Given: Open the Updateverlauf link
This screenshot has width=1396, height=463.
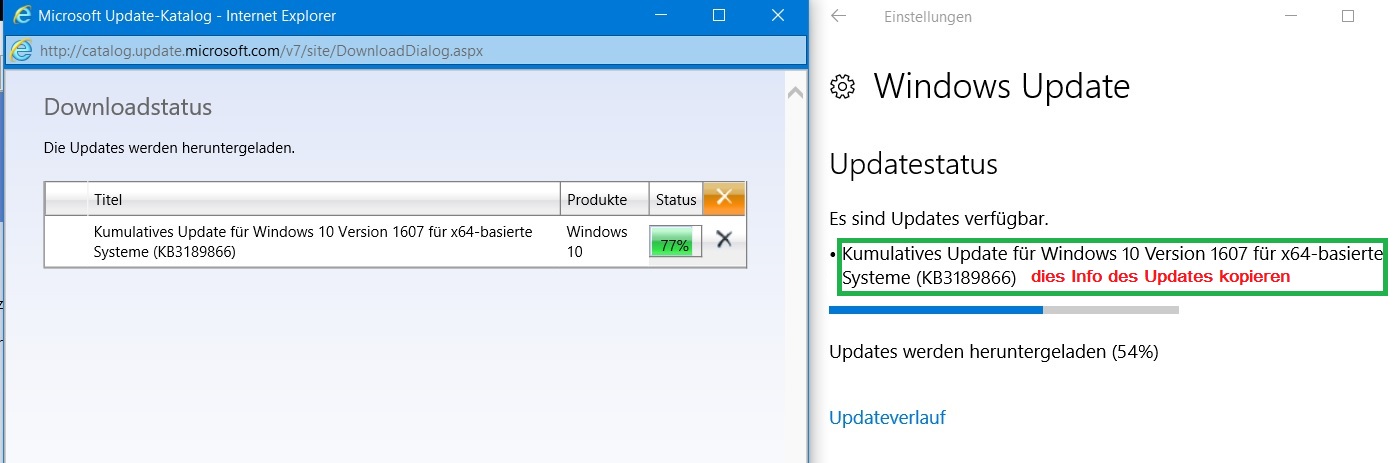Looking at the screenshot, I should [887, 417].
